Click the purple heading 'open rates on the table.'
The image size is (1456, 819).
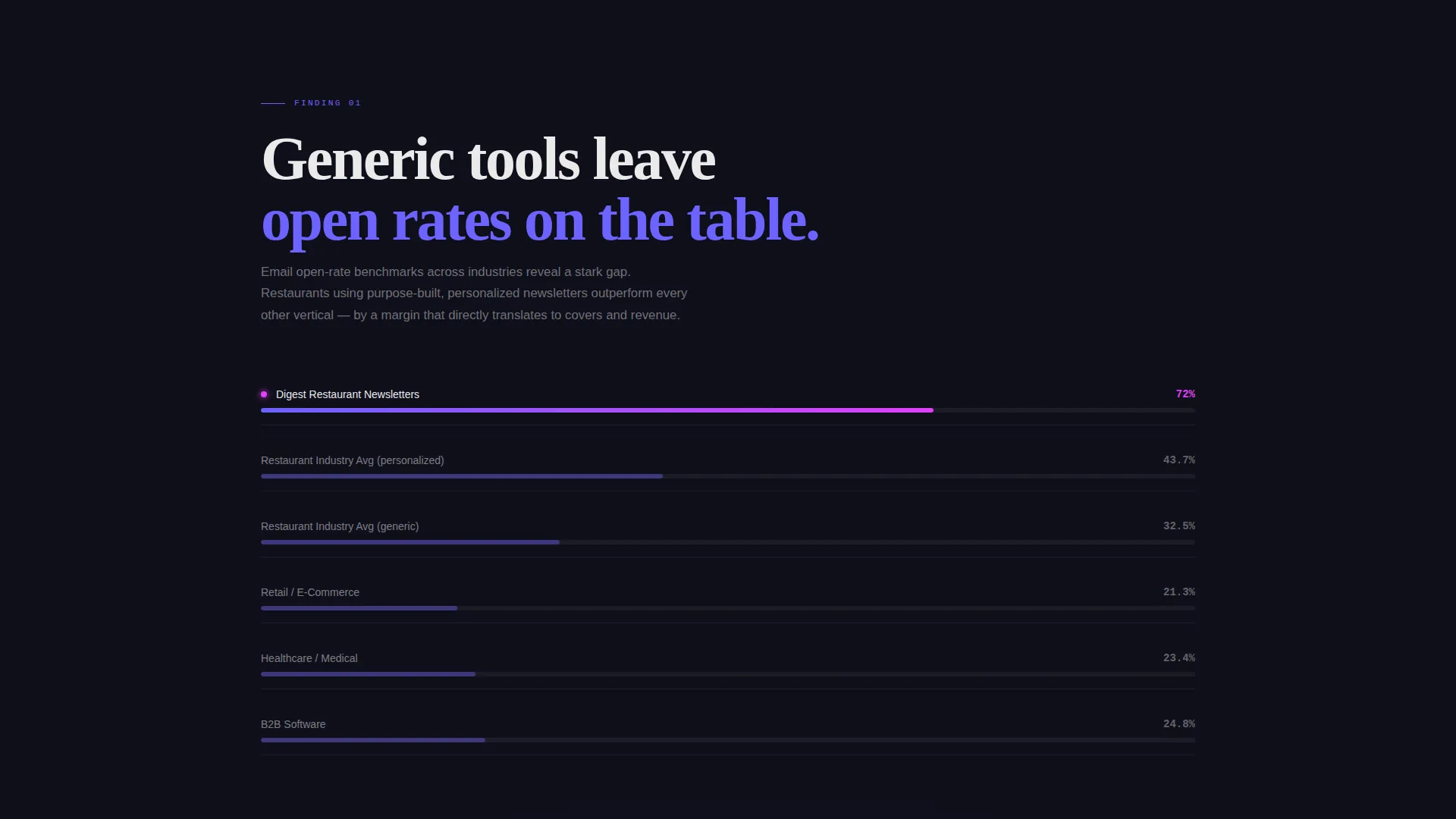540,221
